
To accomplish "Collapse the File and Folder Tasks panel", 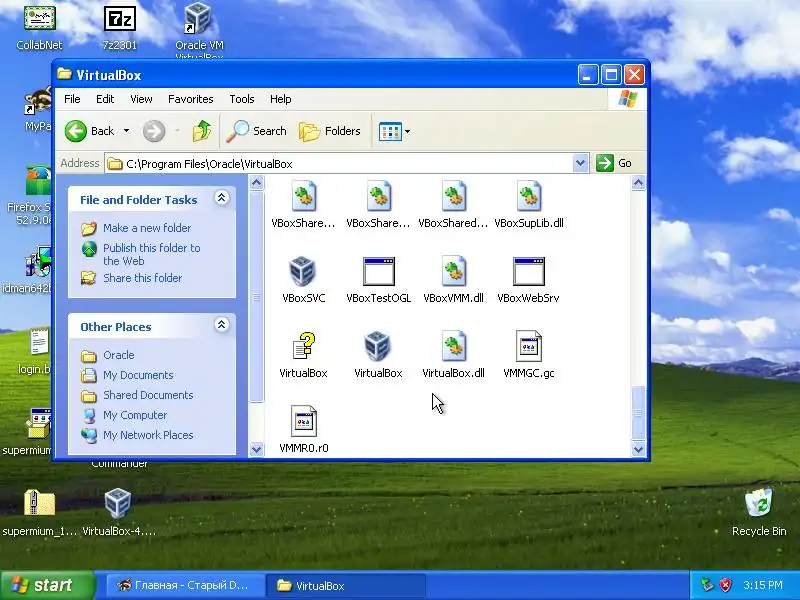I will coord(221,198).
